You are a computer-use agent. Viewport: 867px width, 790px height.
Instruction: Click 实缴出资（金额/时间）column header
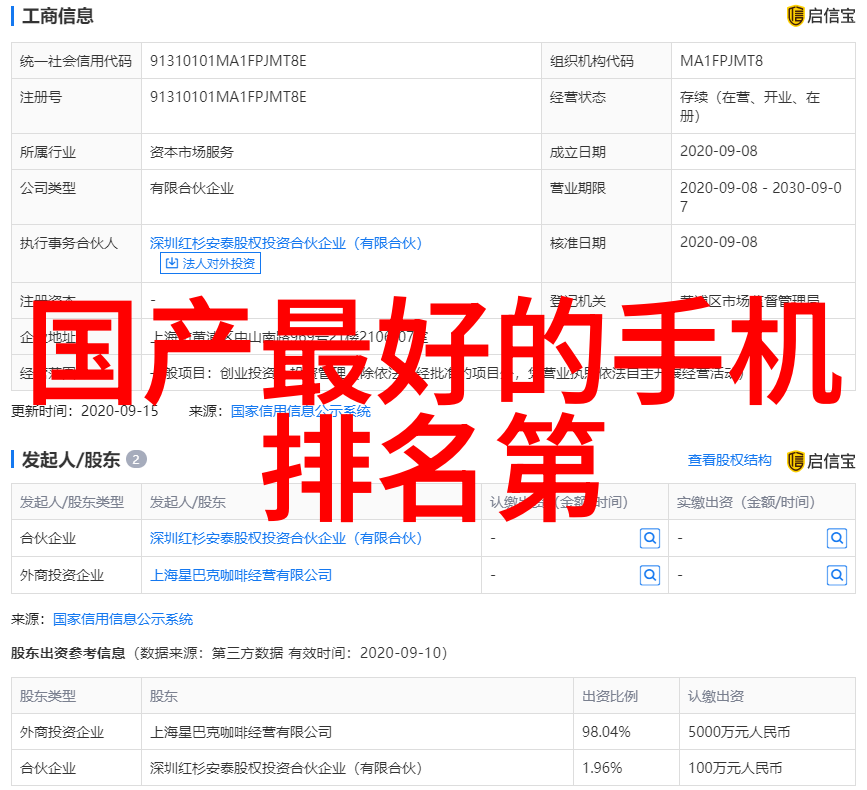[x=746, y=502]
